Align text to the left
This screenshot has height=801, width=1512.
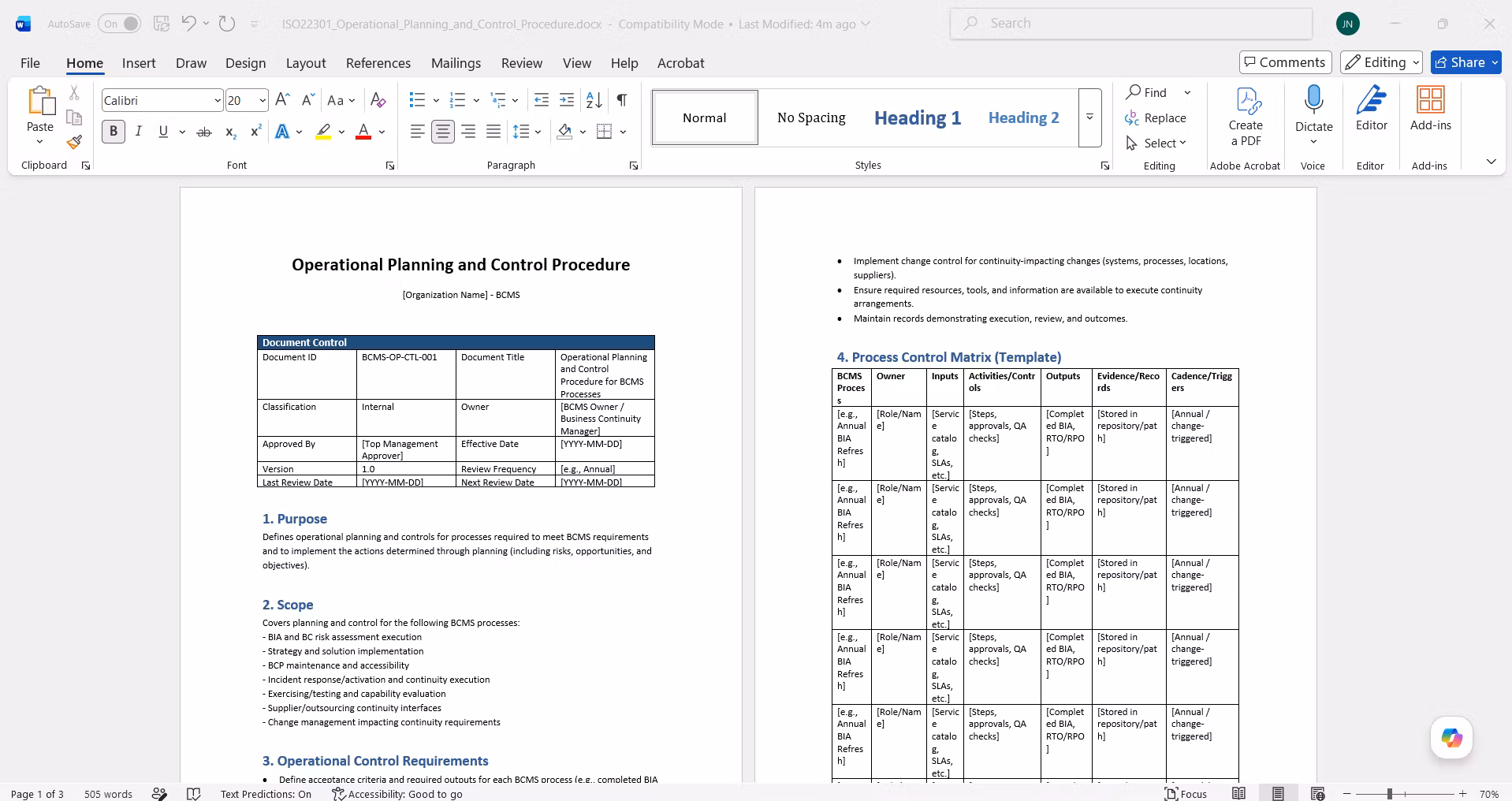418,132
